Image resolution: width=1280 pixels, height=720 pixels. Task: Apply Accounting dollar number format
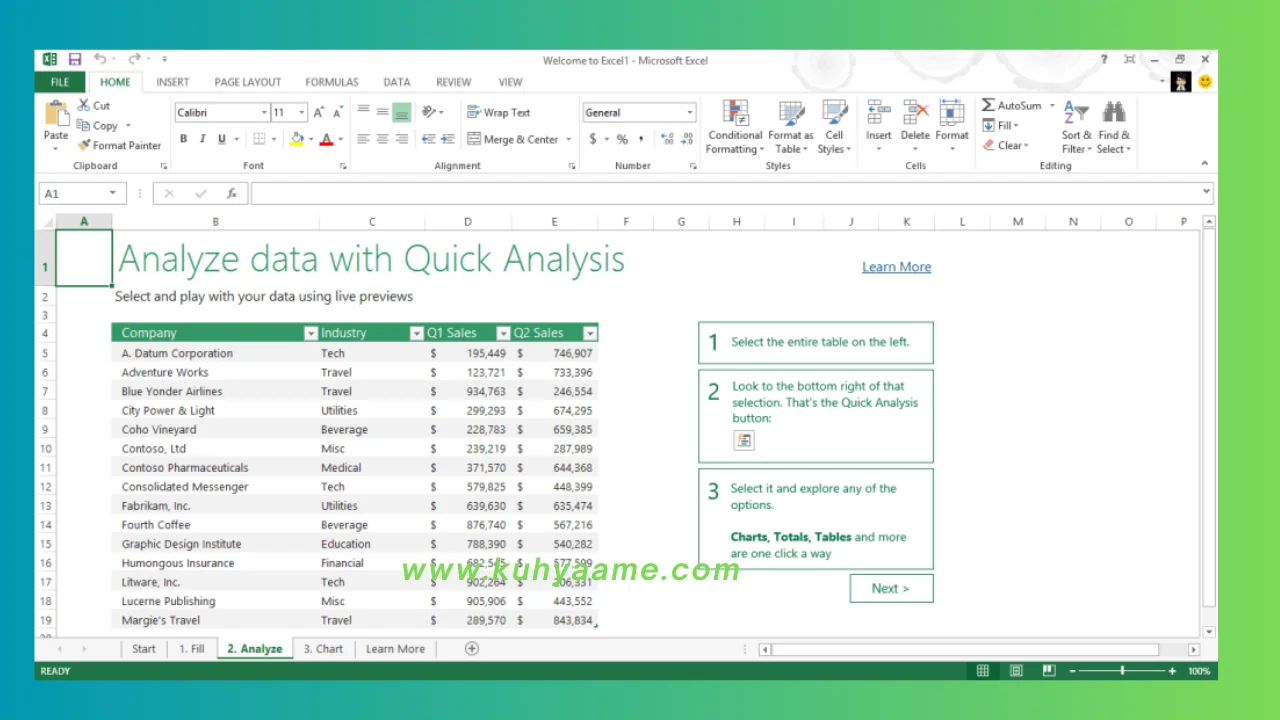pyautogui.click(x=593, y=139)
